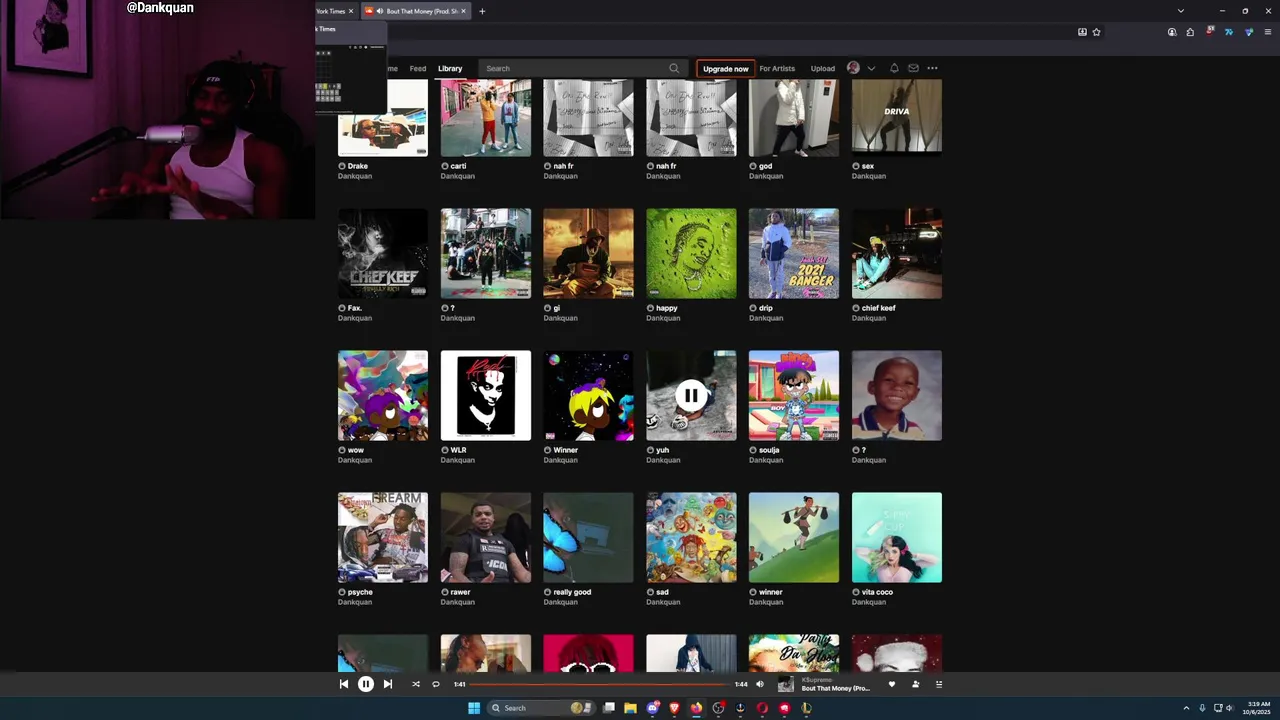Seek within the track progress bar
Image resolution: width=1280 pixels, height=720 pixels.
[600, 684]
